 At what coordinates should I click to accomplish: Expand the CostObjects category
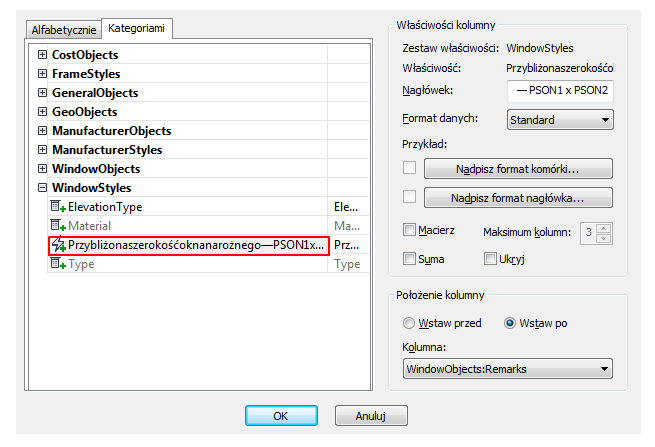coord(42,55)
